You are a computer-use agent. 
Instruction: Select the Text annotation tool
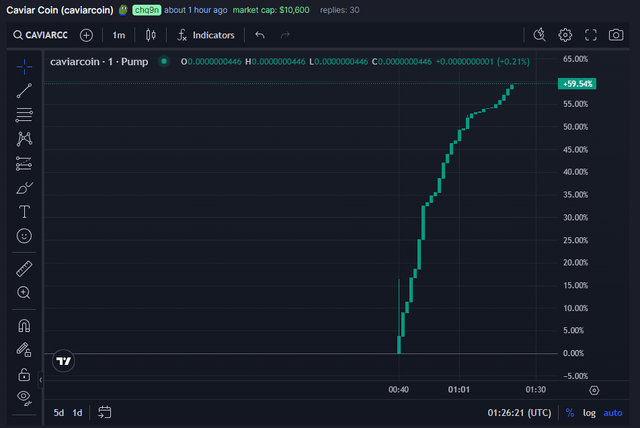click(24, 212)
